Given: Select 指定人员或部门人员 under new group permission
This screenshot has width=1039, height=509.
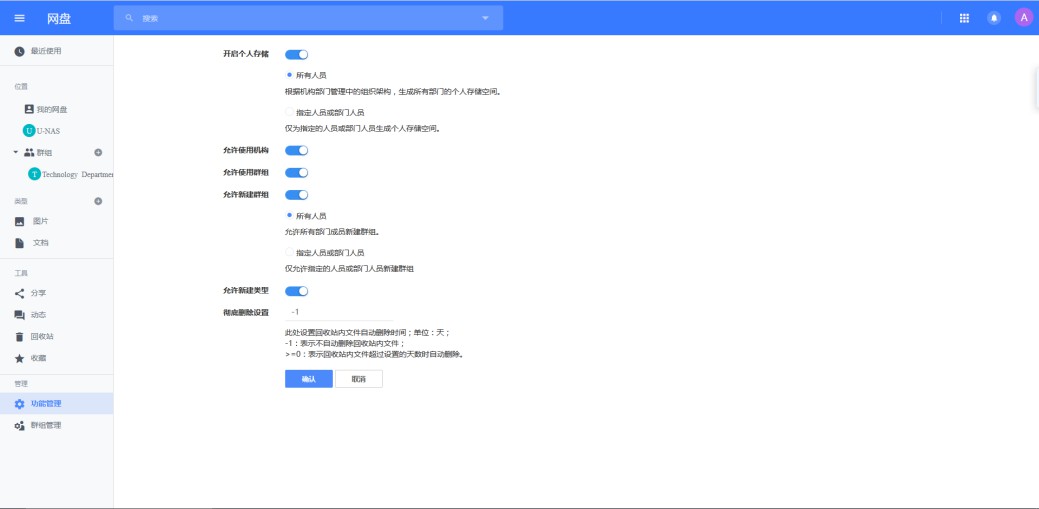Looking at the screenshot, I should (x=289, y=253).
